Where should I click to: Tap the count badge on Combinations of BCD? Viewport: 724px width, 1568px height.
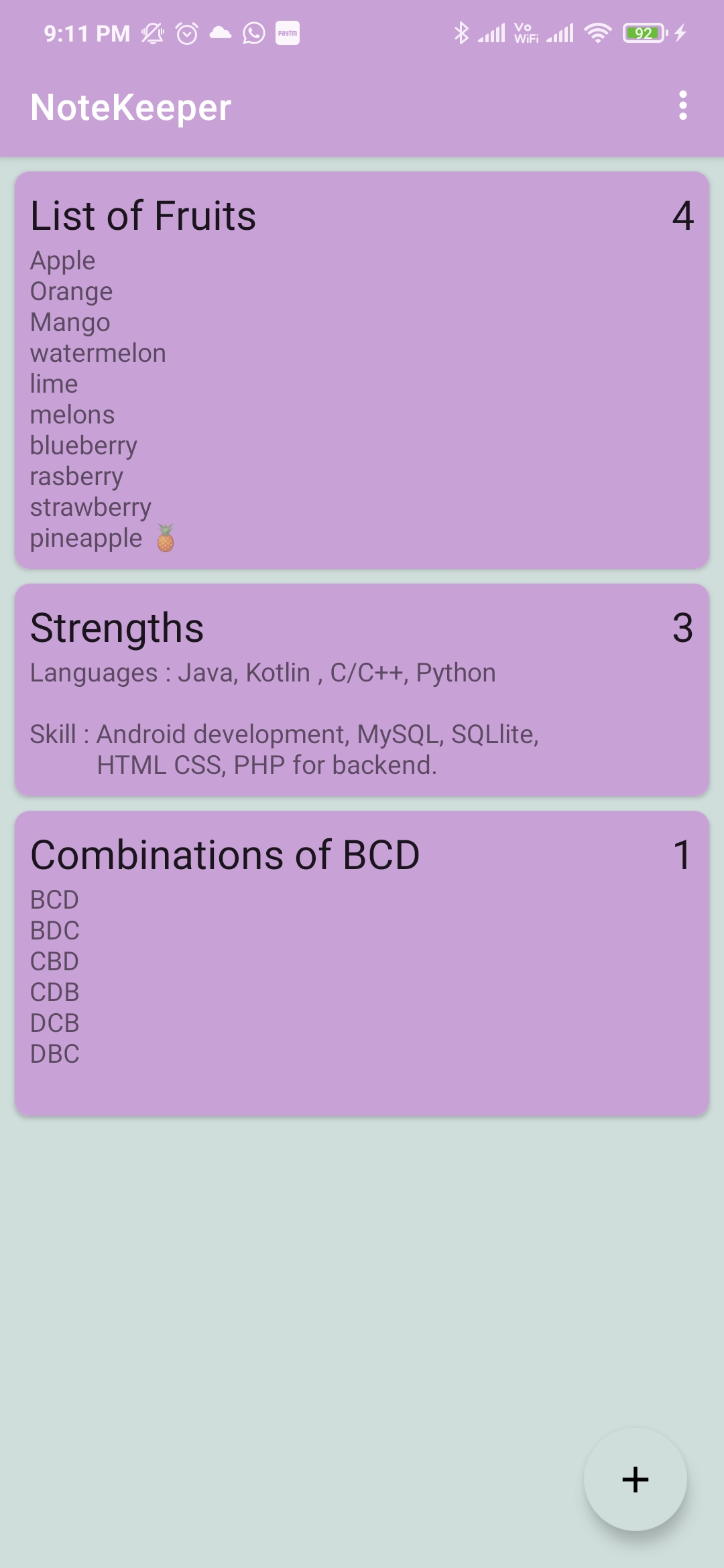pyautogui.click(x=682, y=854)
